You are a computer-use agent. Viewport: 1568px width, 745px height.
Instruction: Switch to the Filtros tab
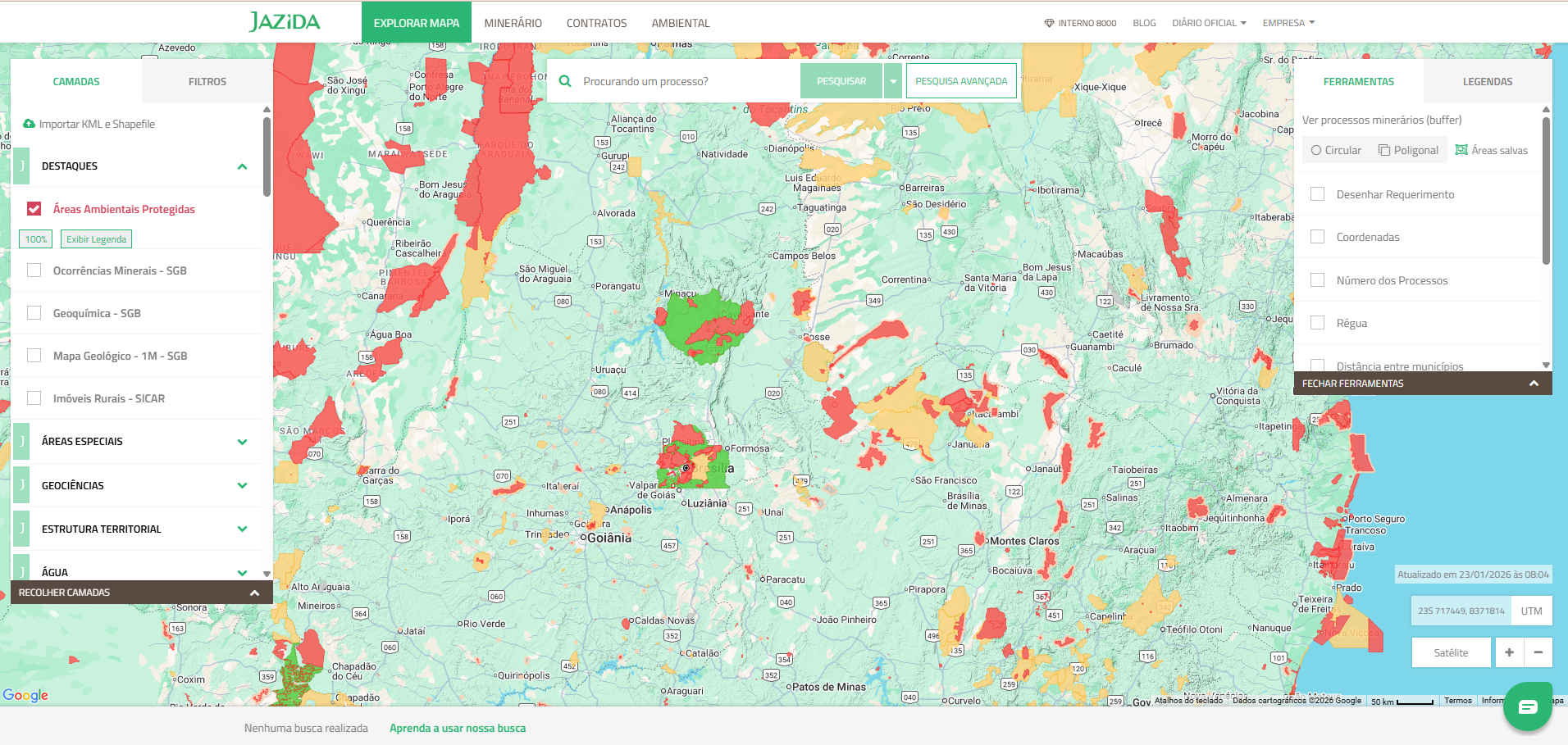(207, 81)
